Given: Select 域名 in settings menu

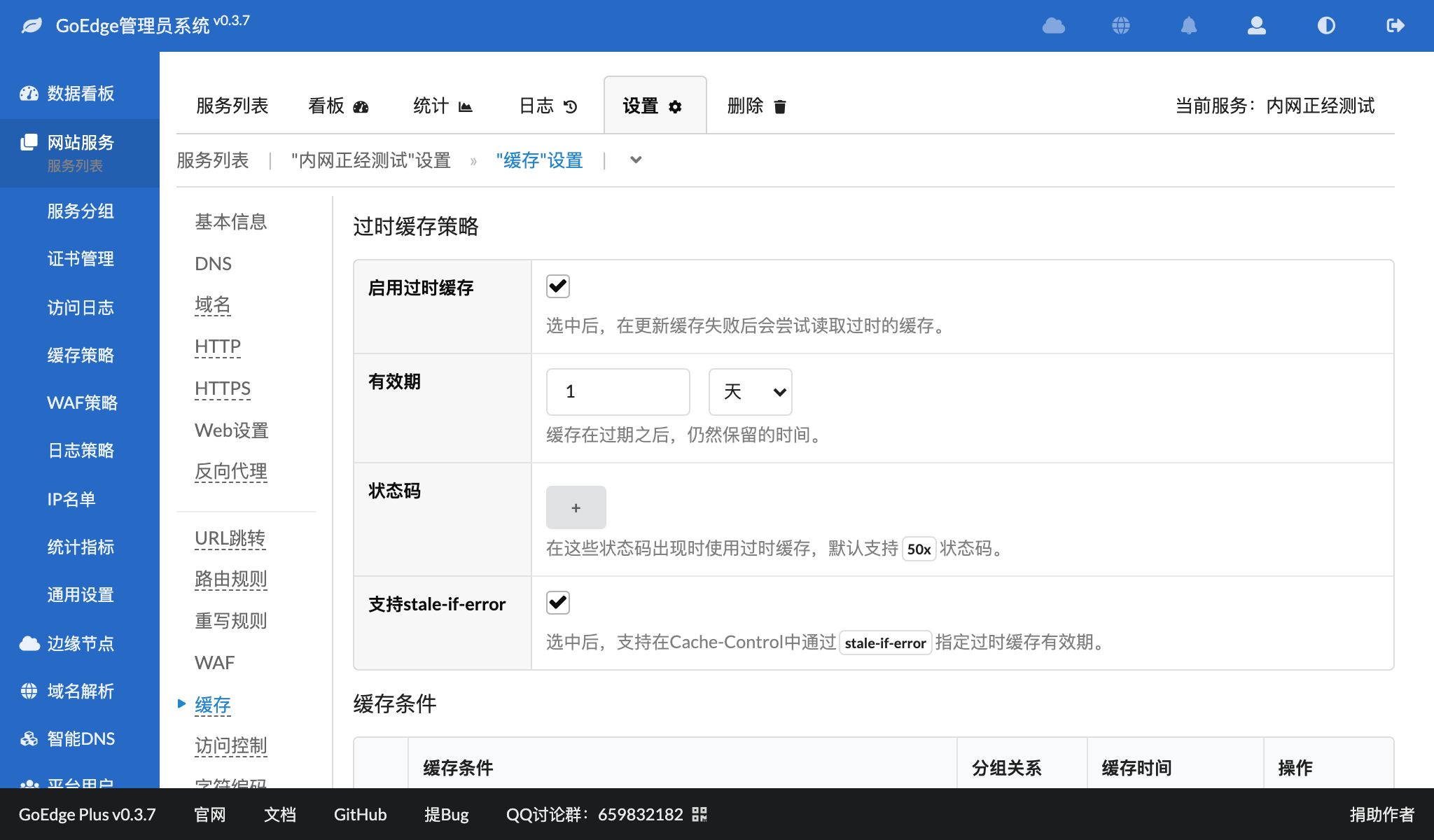Looking at the screenshot, I should pyautogui.click(x=213, y=304).
